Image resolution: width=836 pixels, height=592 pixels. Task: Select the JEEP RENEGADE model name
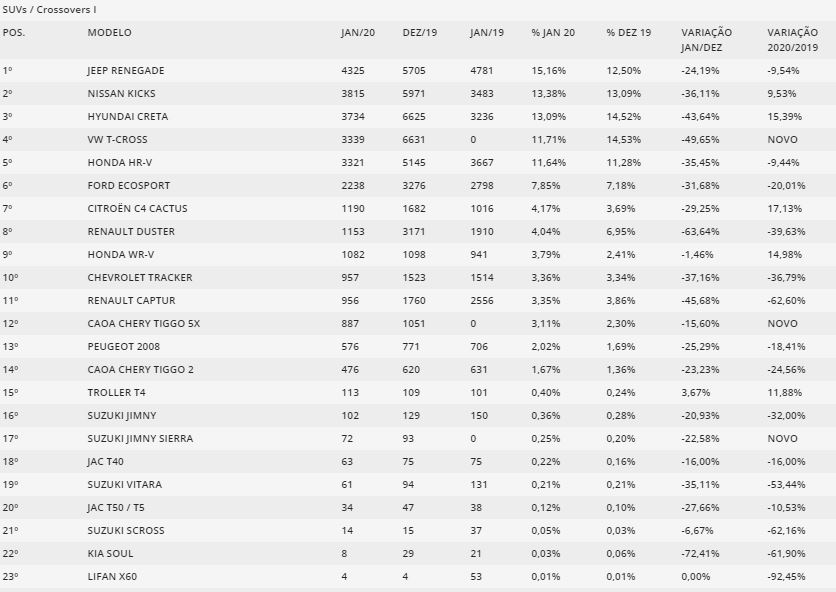point(126,70)
